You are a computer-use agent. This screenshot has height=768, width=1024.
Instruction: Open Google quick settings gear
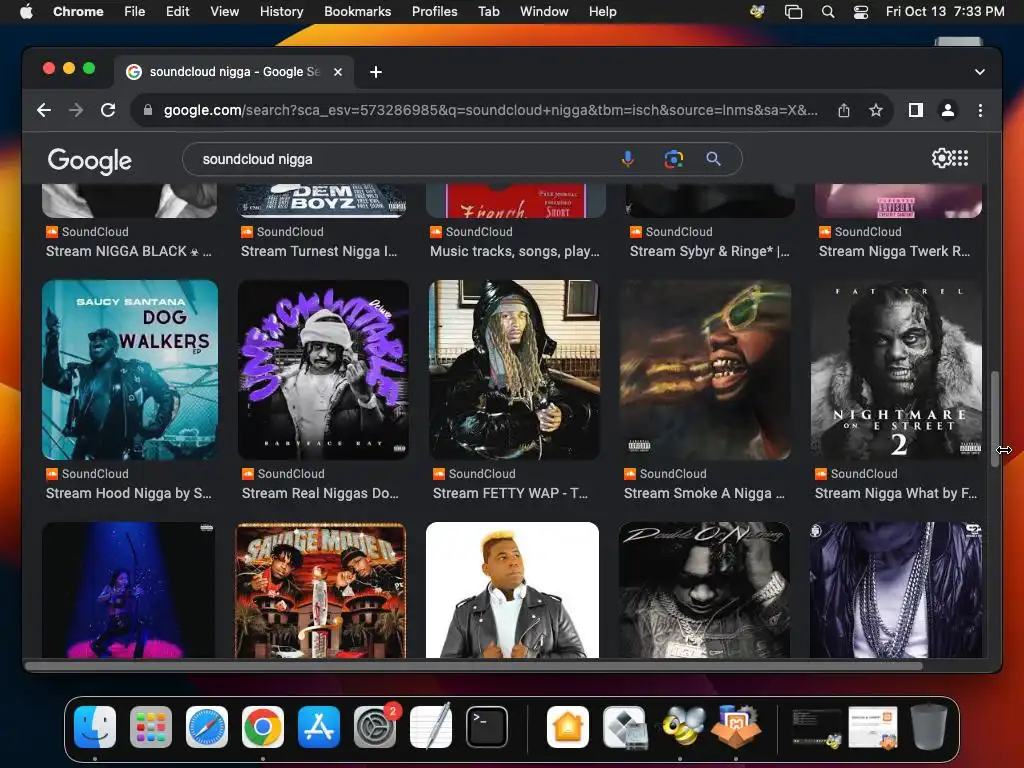(941, 158)
